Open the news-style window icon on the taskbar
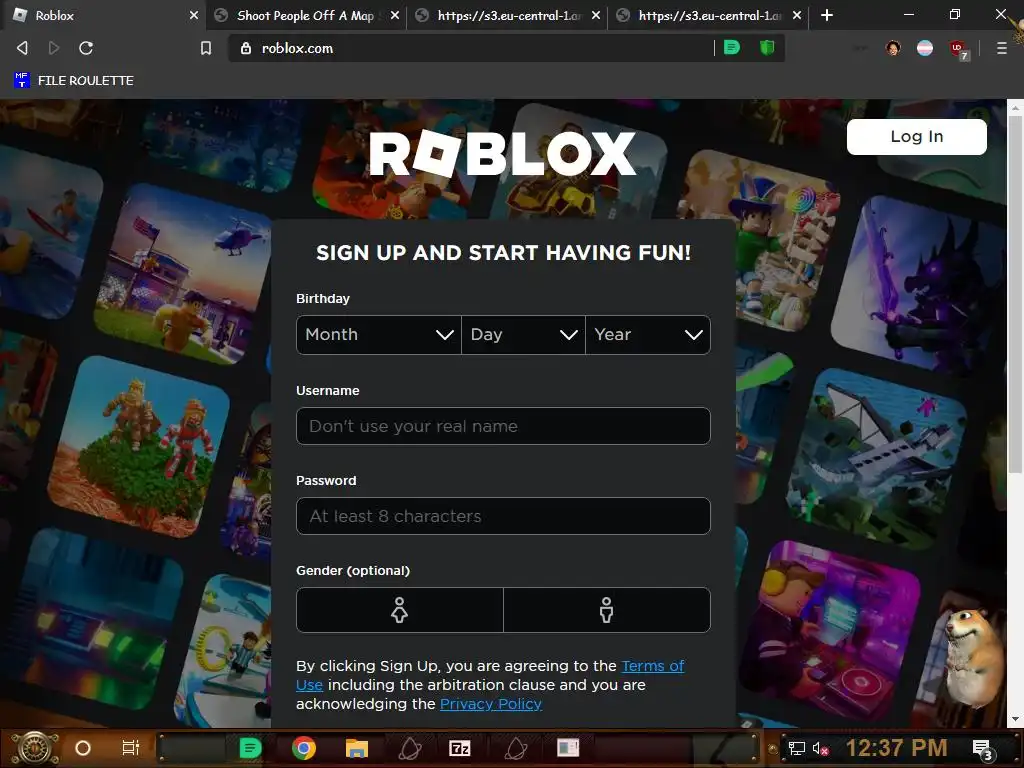1024x768 pixels. (568, 748)
